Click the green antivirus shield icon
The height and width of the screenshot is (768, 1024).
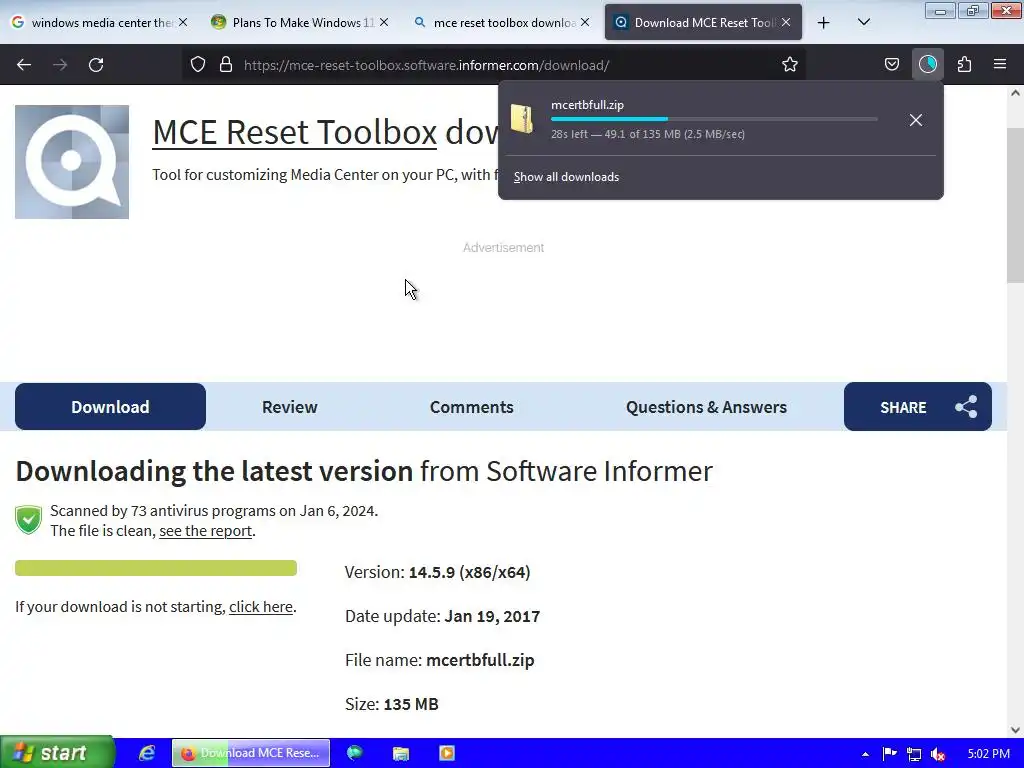click(29, 520)
